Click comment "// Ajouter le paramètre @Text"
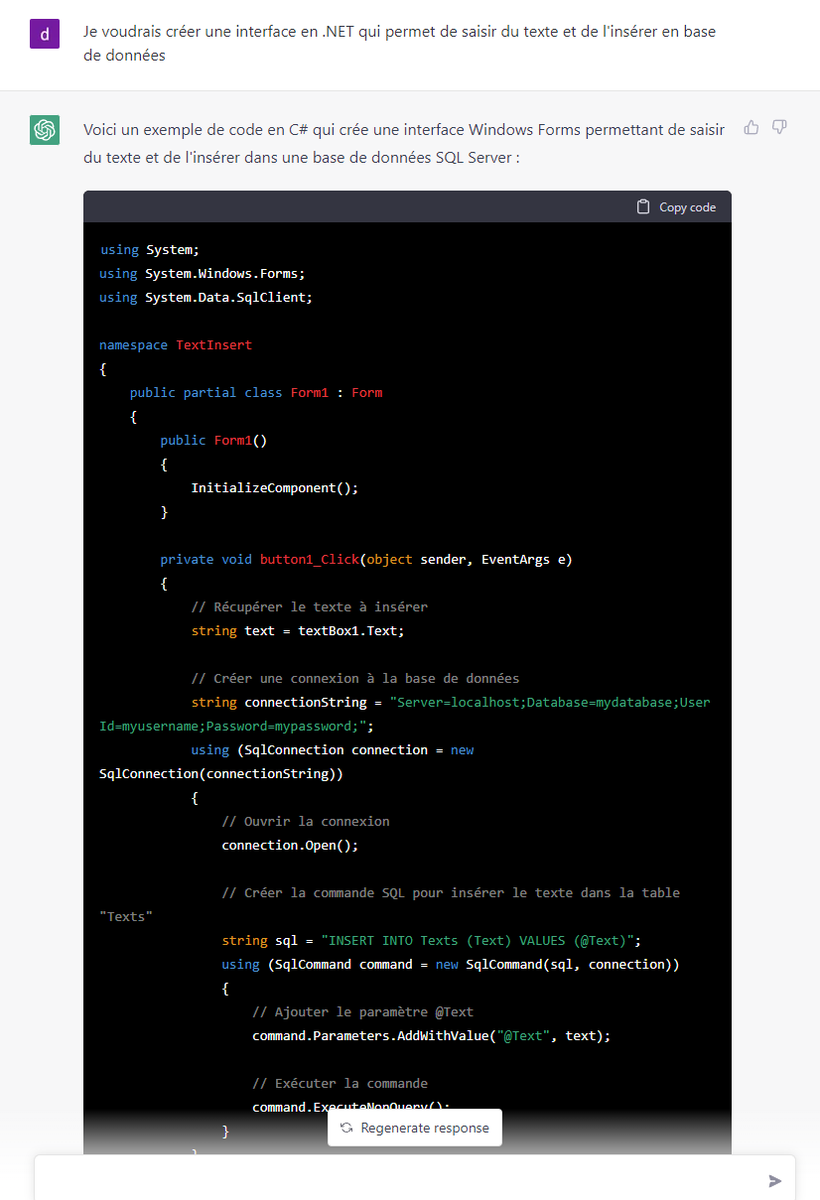Image resolution: width=820 pixels, height=1200 pixels. pos(363,1012)
